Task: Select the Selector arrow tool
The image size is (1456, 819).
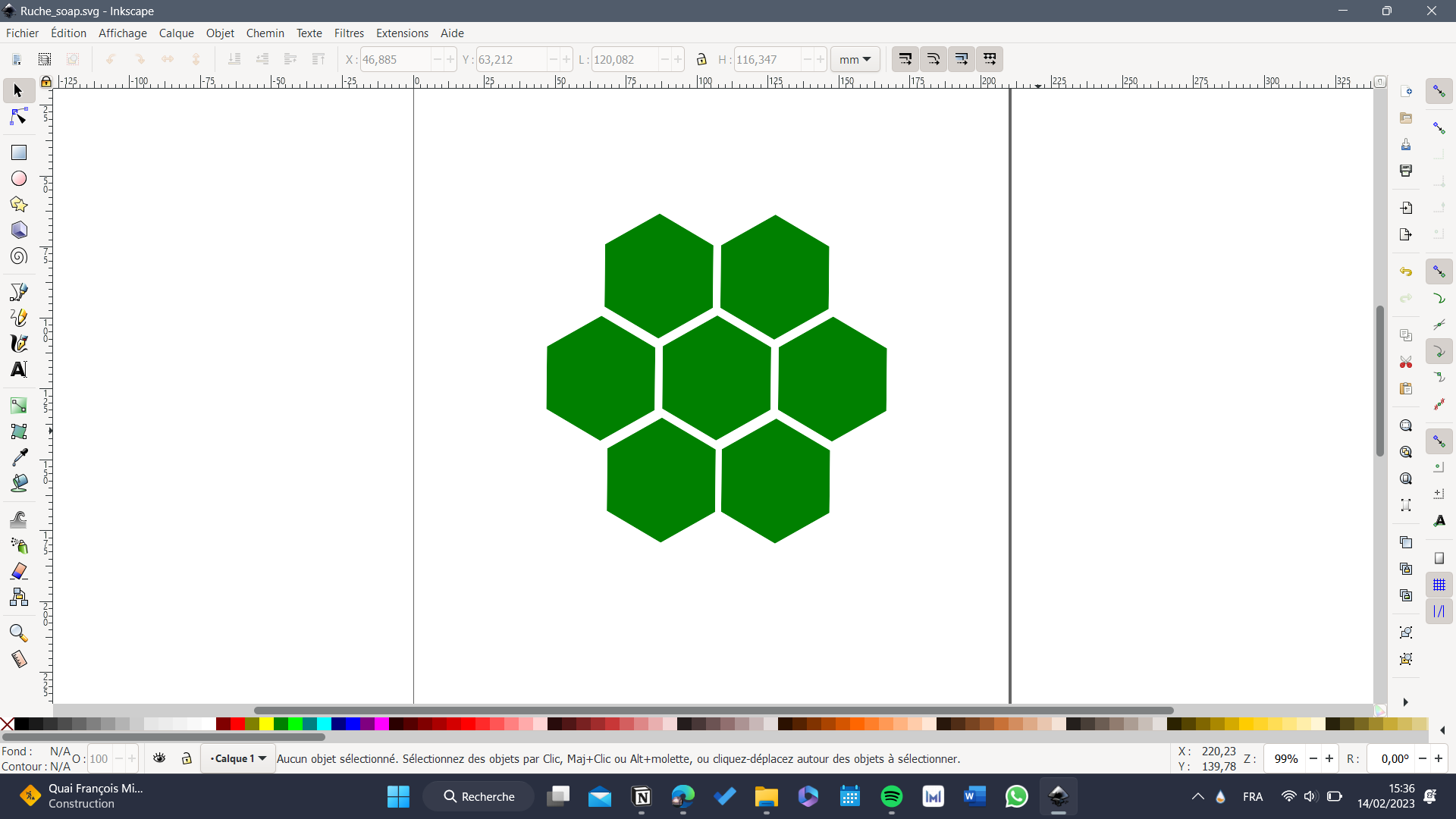Action: point(18,91)
